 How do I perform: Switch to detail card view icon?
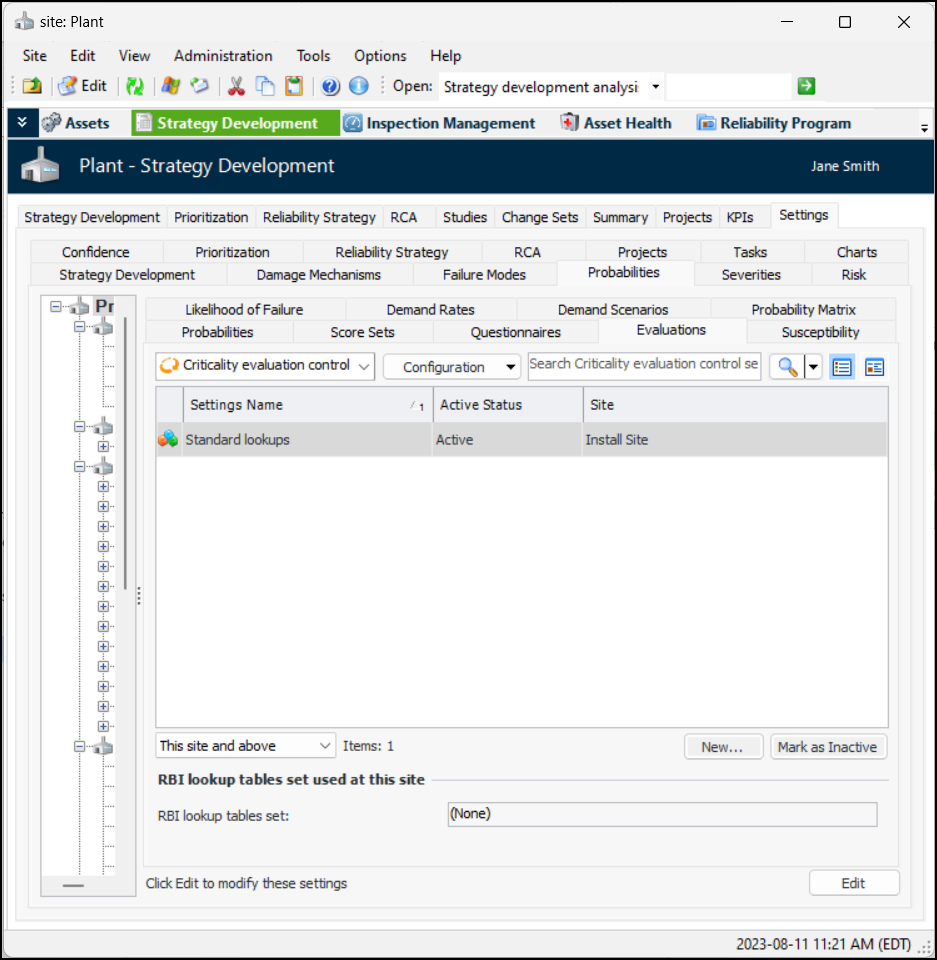[874, 367]
